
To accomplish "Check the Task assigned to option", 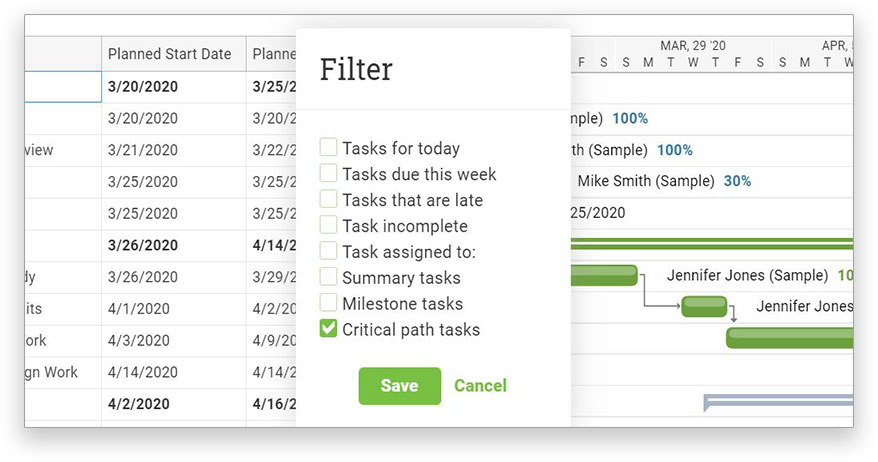I will coord(328,251).
